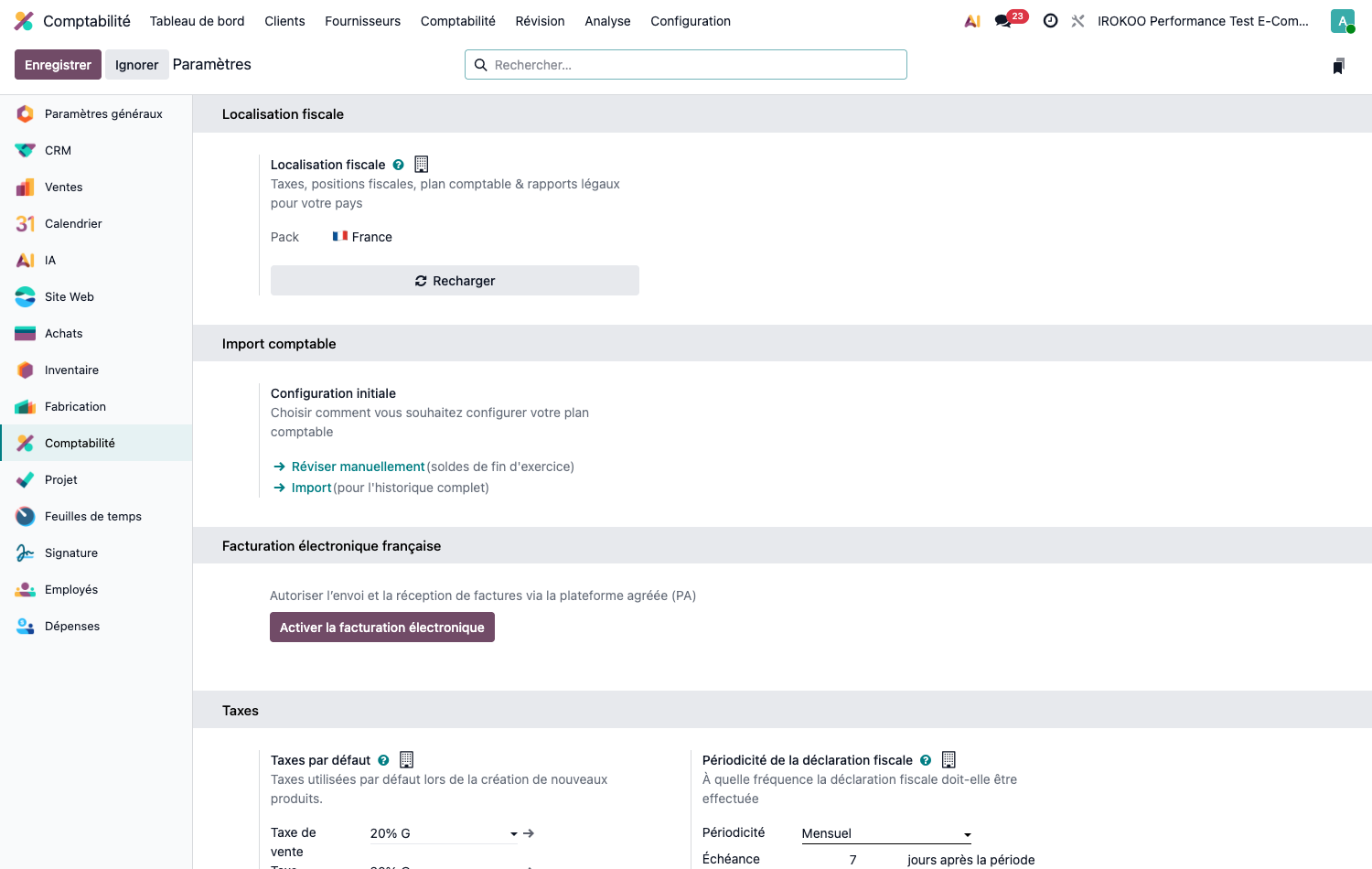Click the activities clock icon
This screenshot has height=869, width=1372.
click(1051, 21)
